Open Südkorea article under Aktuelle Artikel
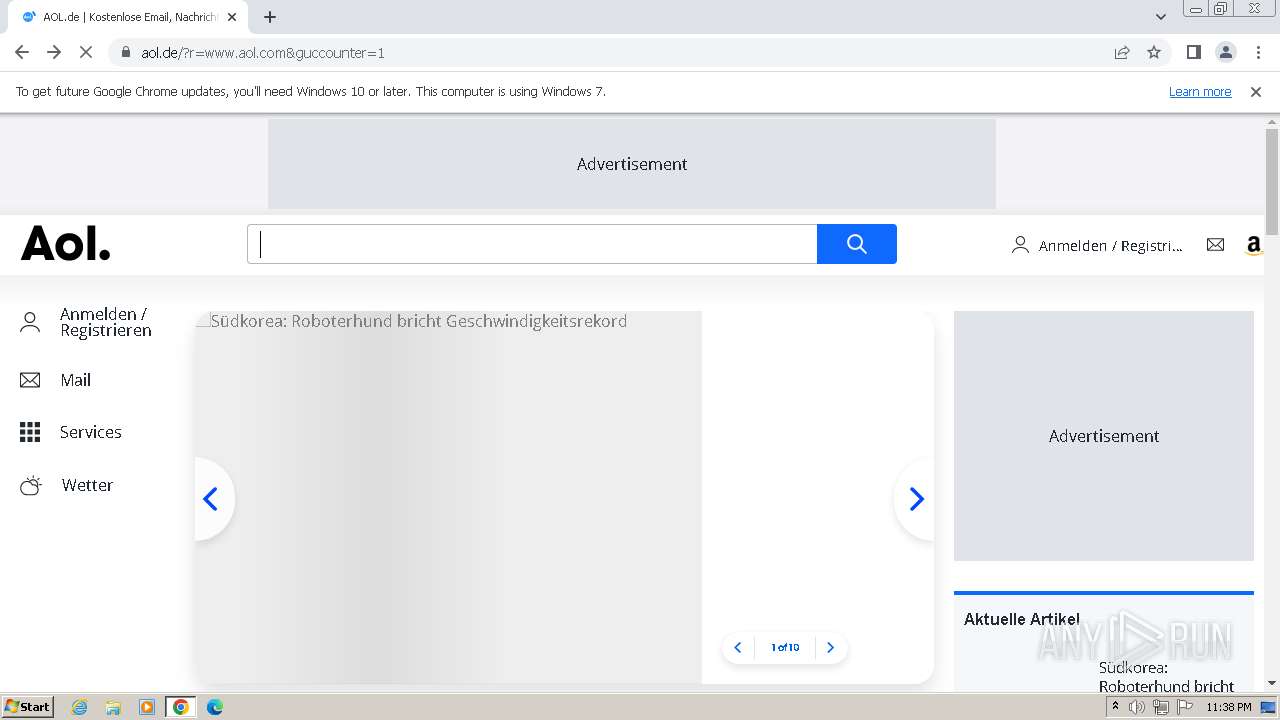 point(1166,677)
